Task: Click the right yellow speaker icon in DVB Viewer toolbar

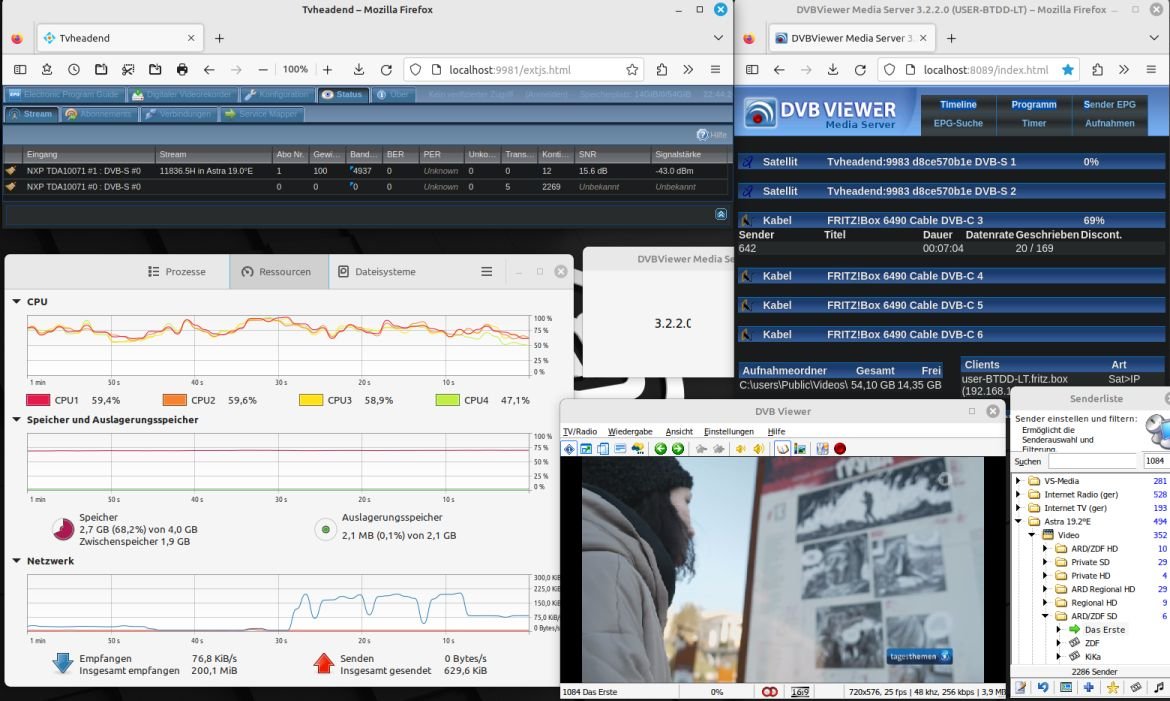Action: 758,449
